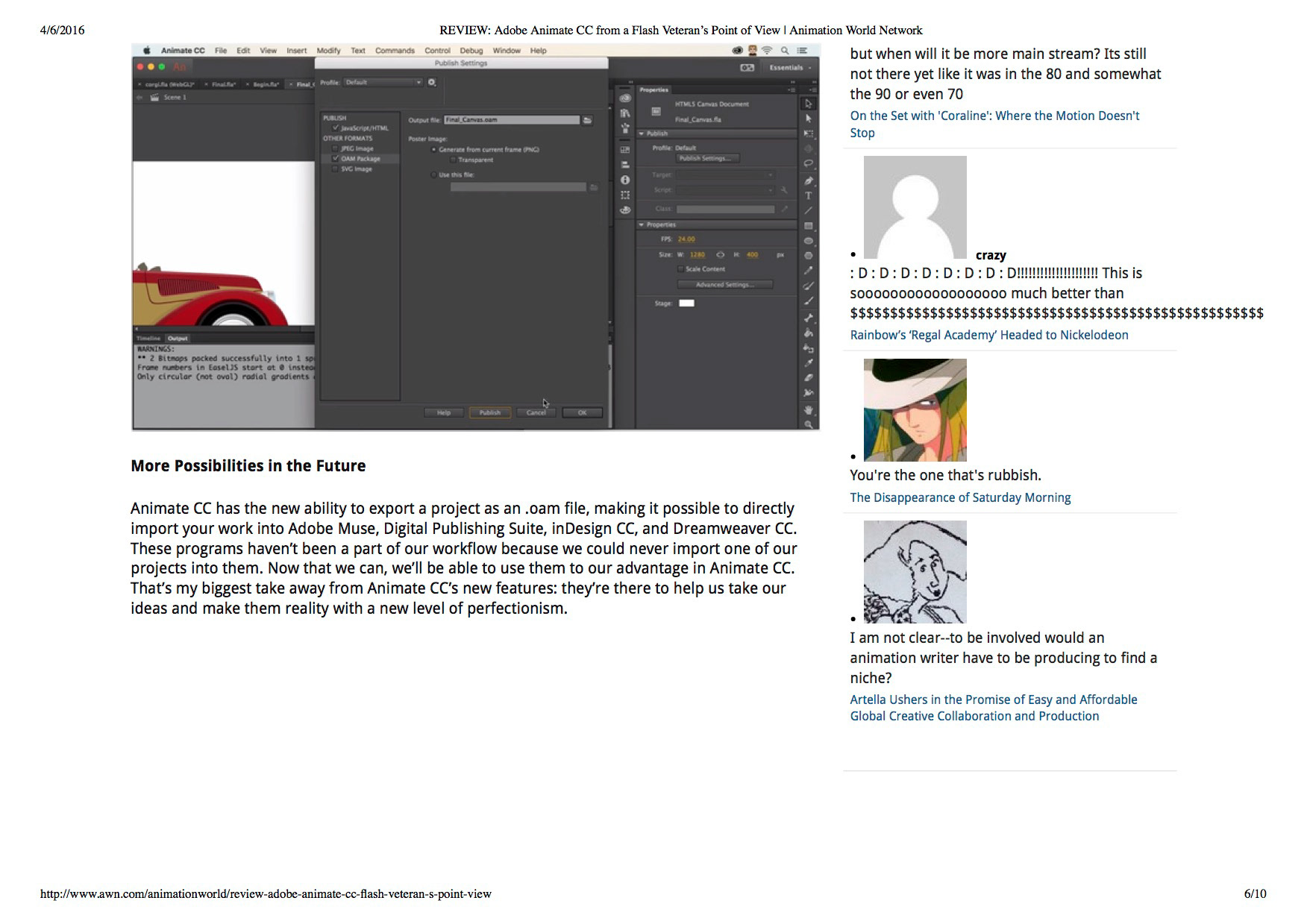
Task: Select the Bone tool
Action: 809,318
